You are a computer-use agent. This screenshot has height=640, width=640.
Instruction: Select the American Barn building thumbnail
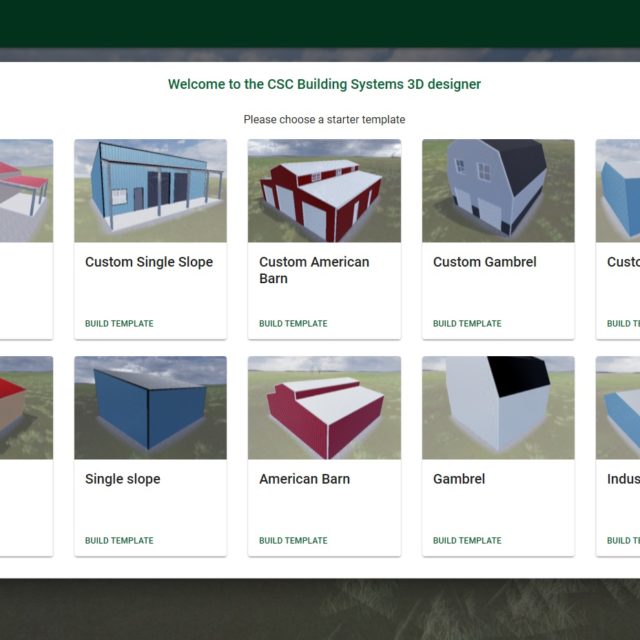click(324, 408)
